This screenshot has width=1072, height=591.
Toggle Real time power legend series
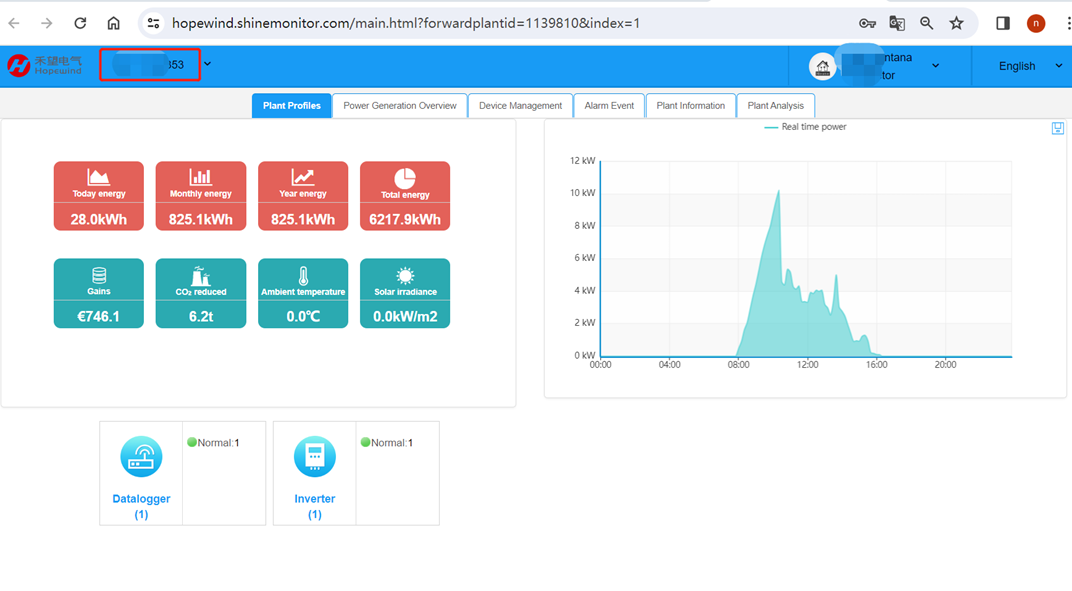click(x=805, y=127)
